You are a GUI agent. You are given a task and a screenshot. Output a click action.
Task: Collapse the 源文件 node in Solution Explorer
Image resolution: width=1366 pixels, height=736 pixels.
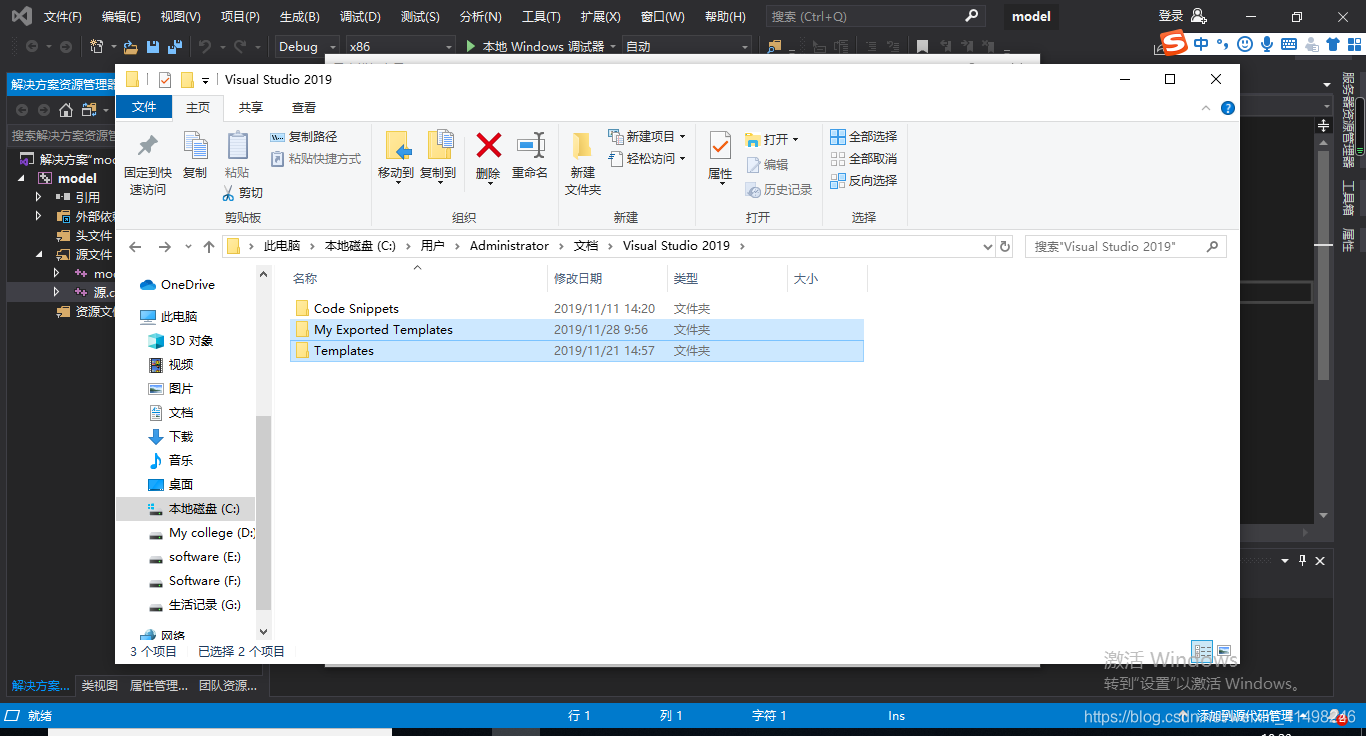(x=39, y=254)
